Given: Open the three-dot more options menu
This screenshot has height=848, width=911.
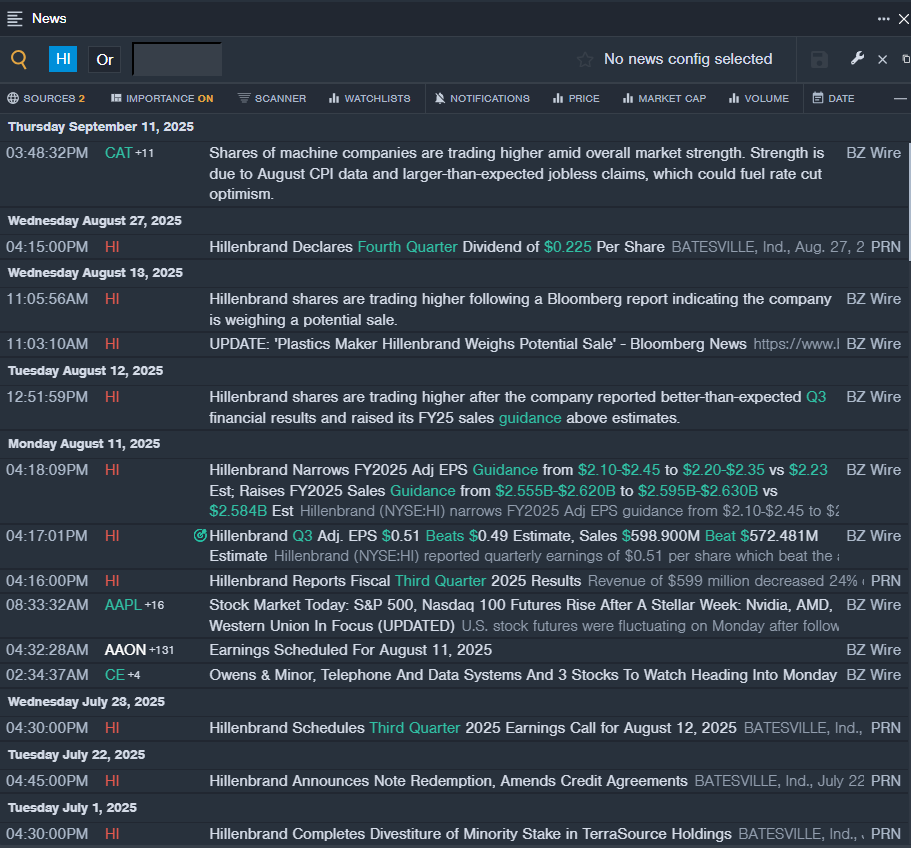Looking at the screenshot, I should [883, 18].
